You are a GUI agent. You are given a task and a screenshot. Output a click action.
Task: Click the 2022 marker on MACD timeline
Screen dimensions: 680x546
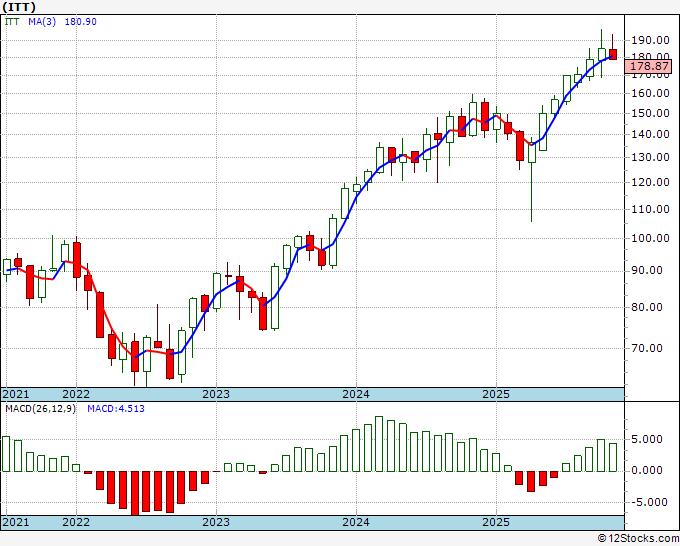[x=76, y=522]
